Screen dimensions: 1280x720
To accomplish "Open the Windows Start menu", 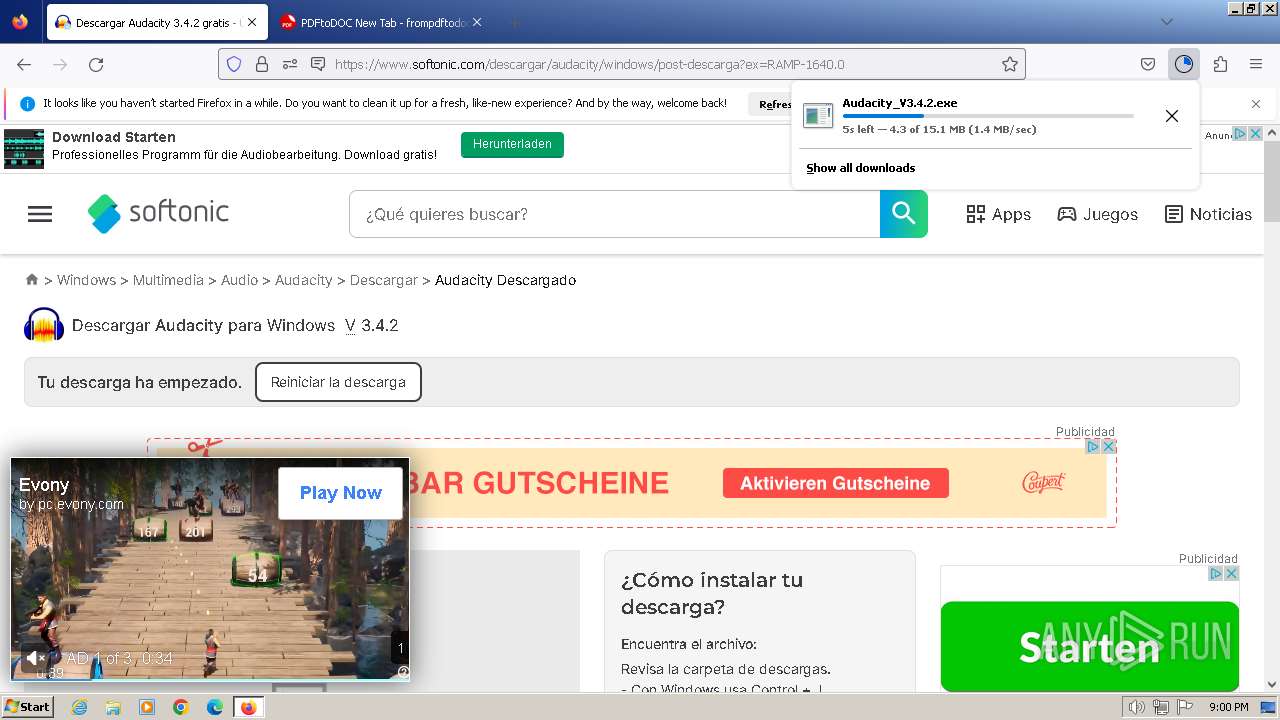I will pyautogui.click(x=28, y=707).
